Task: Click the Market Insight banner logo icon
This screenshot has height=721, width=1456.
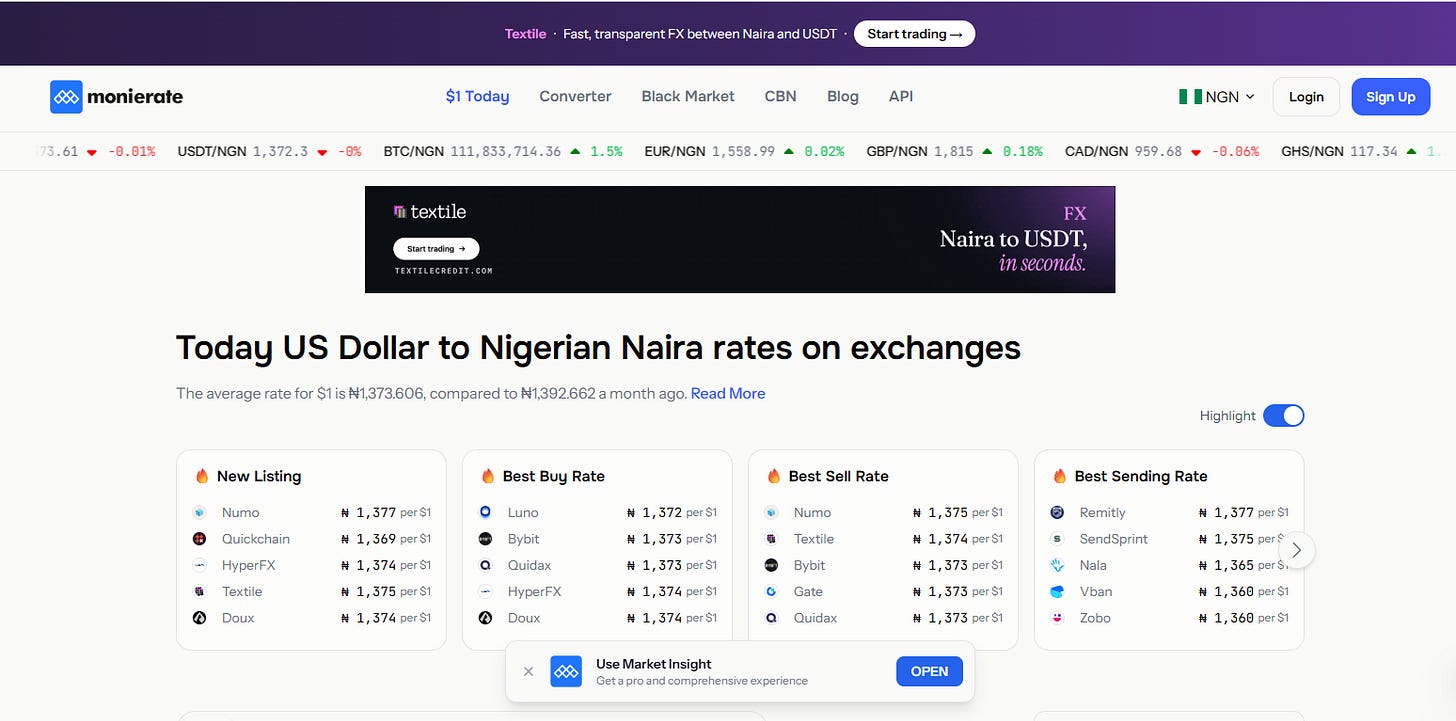Action: 566,672
